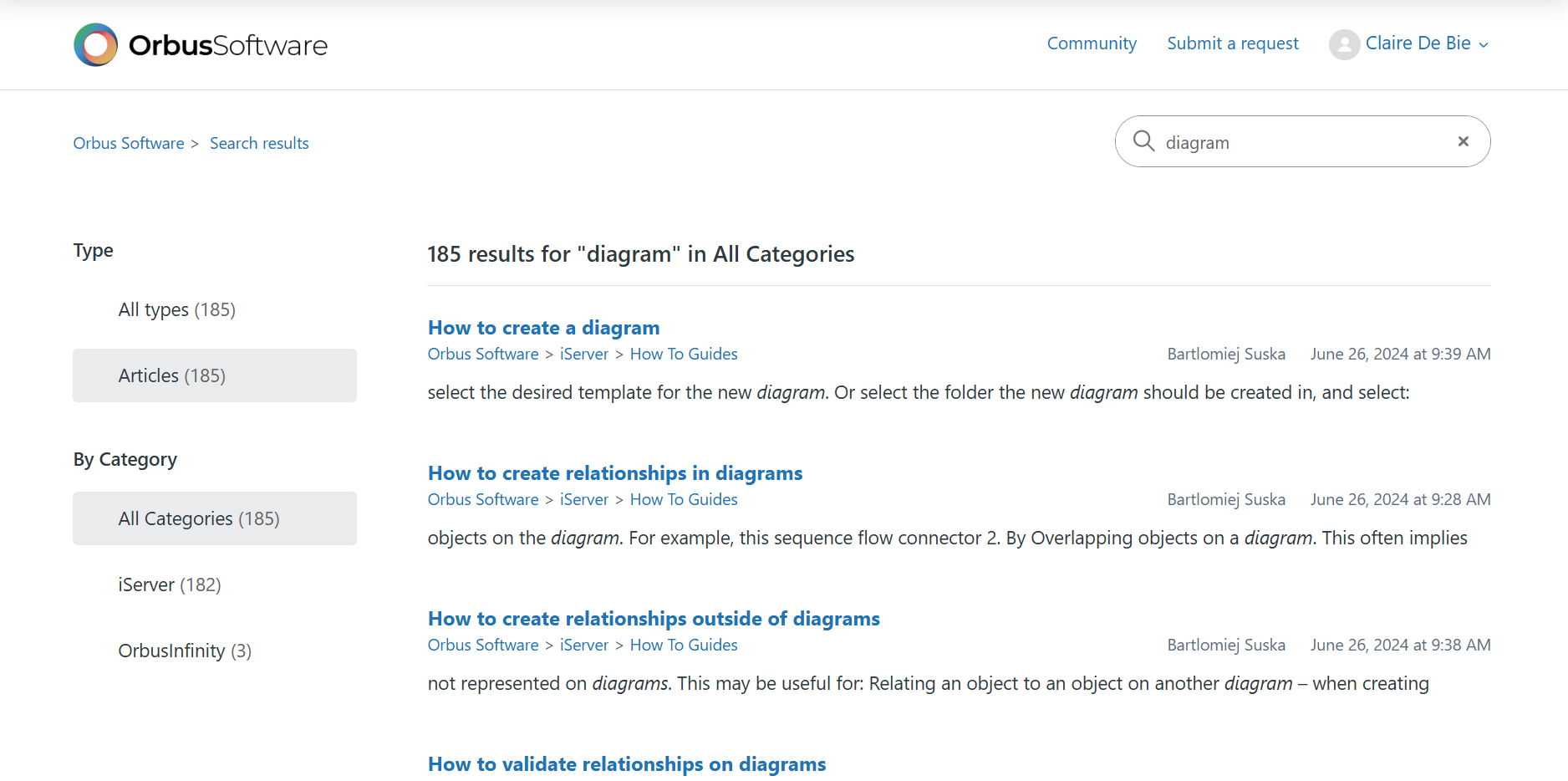Screen dimensions: 1568x781
Task: Click How To Guides under first result
Action: point(683,354)
